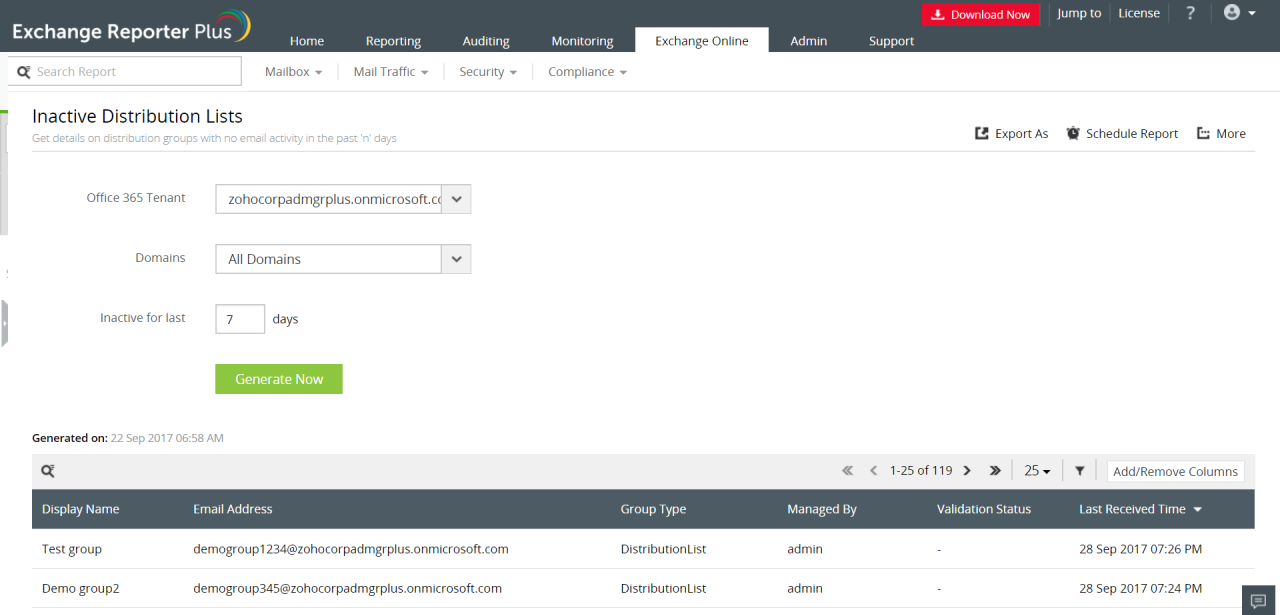Click the Download Now button
Image resolution: width=1280 pixels, height=615 pixels.
pos(981,14)
